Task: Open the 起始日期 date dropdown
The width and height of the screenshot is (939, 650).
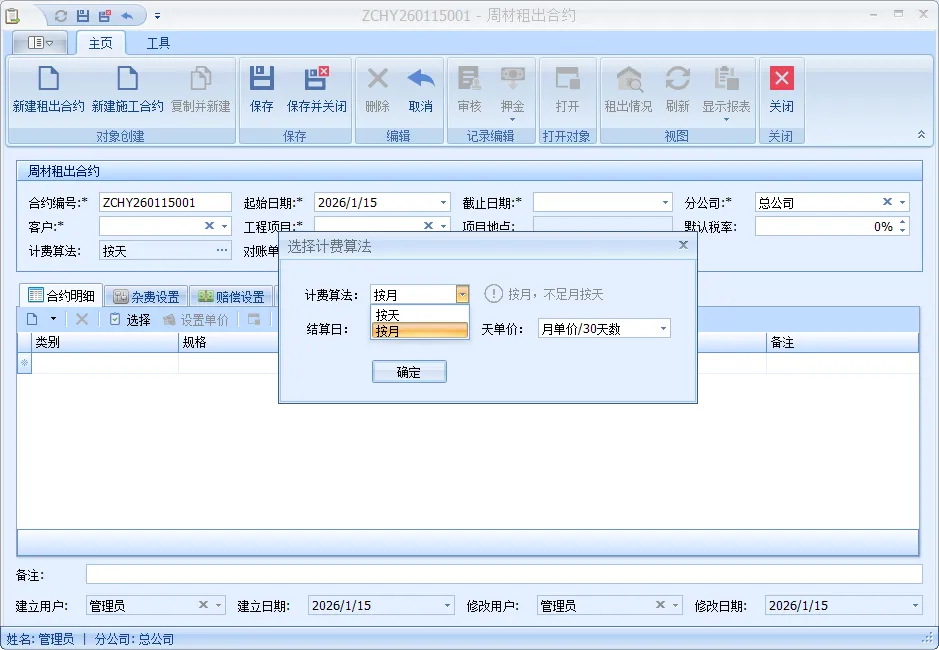Action: 443,202
